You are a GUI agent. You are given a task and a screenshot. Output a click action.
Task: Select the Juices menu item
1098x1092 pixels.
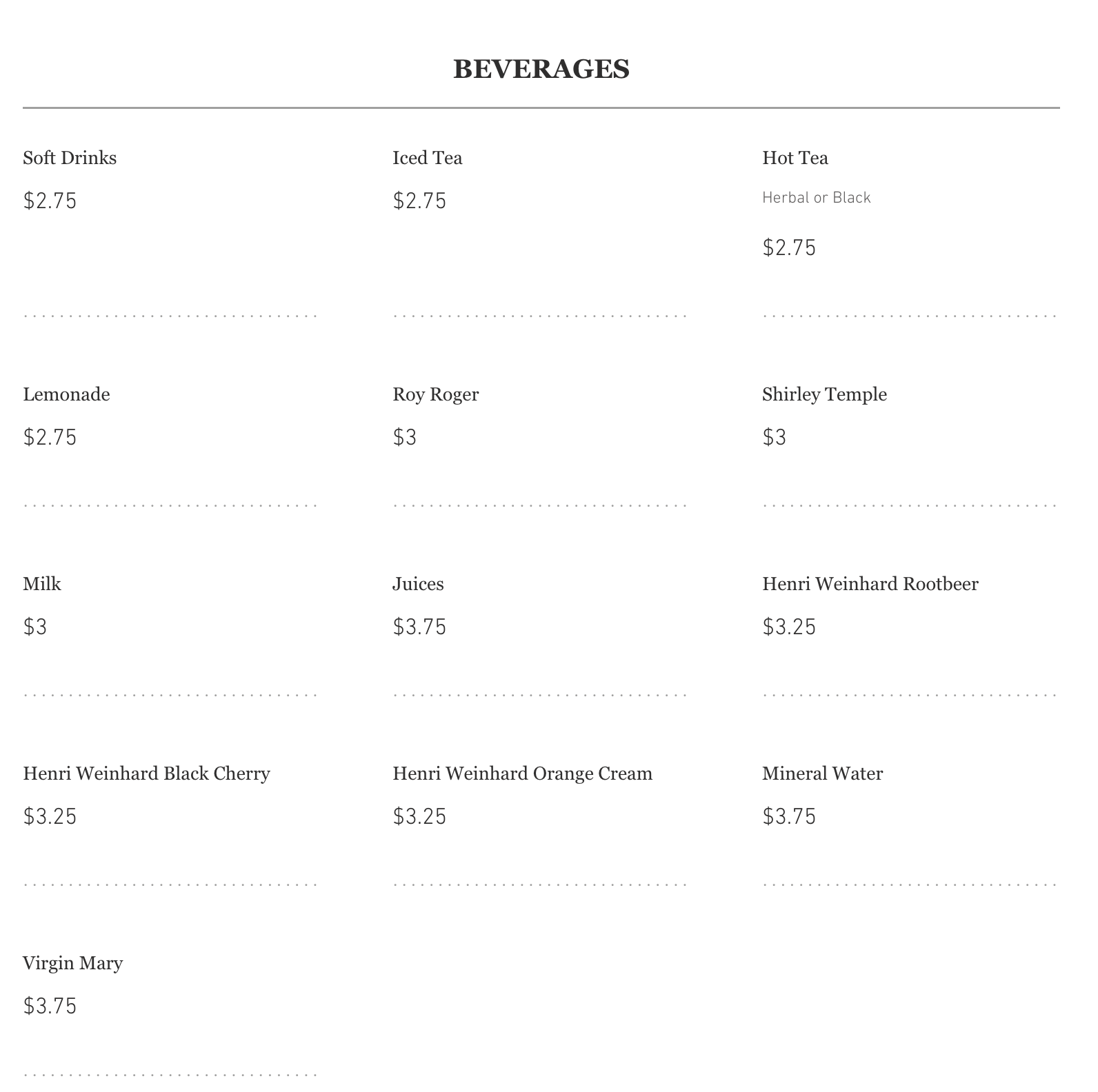pos(418,584)
